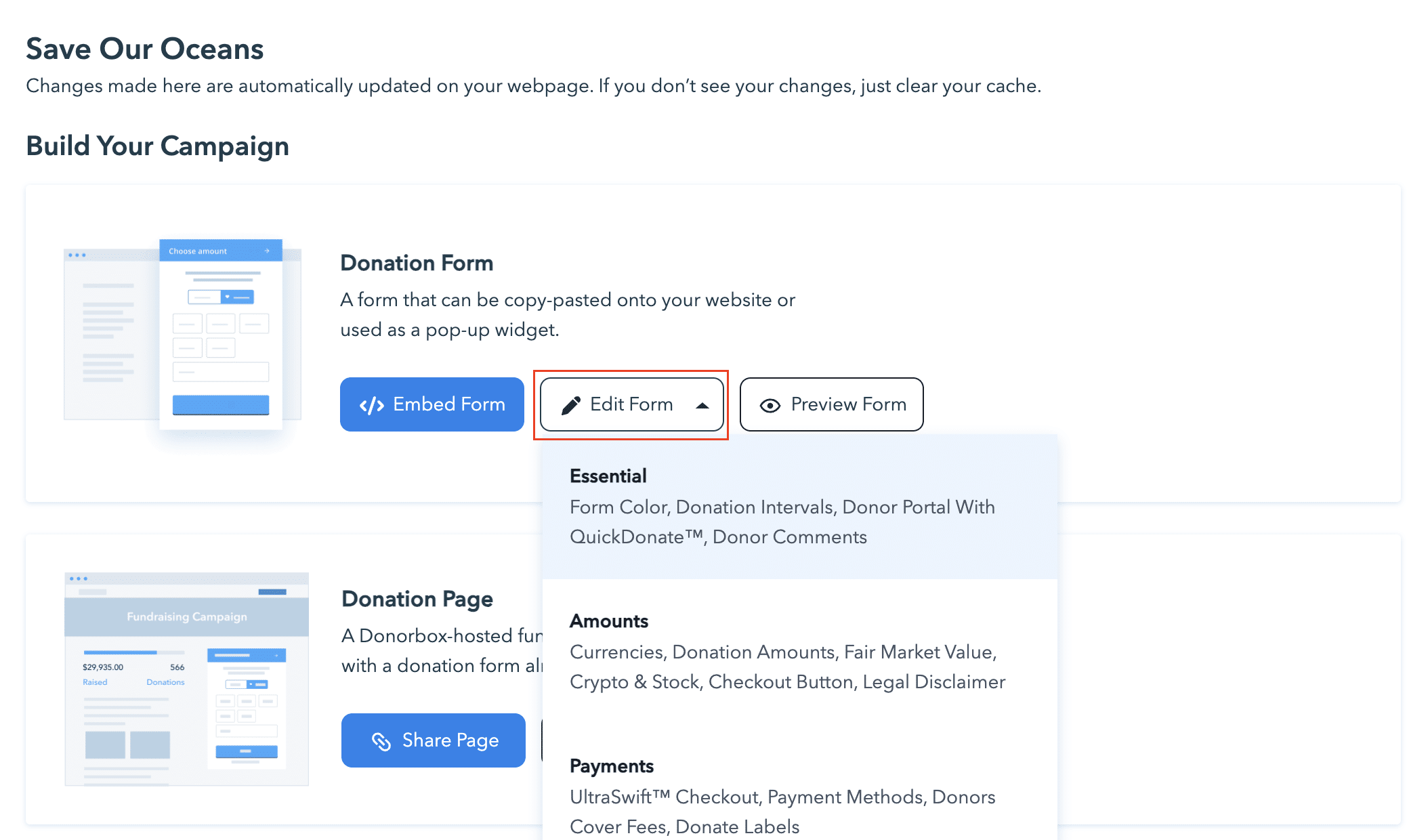Click the arrow icon in Choose amount mockup header
The image size is (1409, 840).
(267, 251)
